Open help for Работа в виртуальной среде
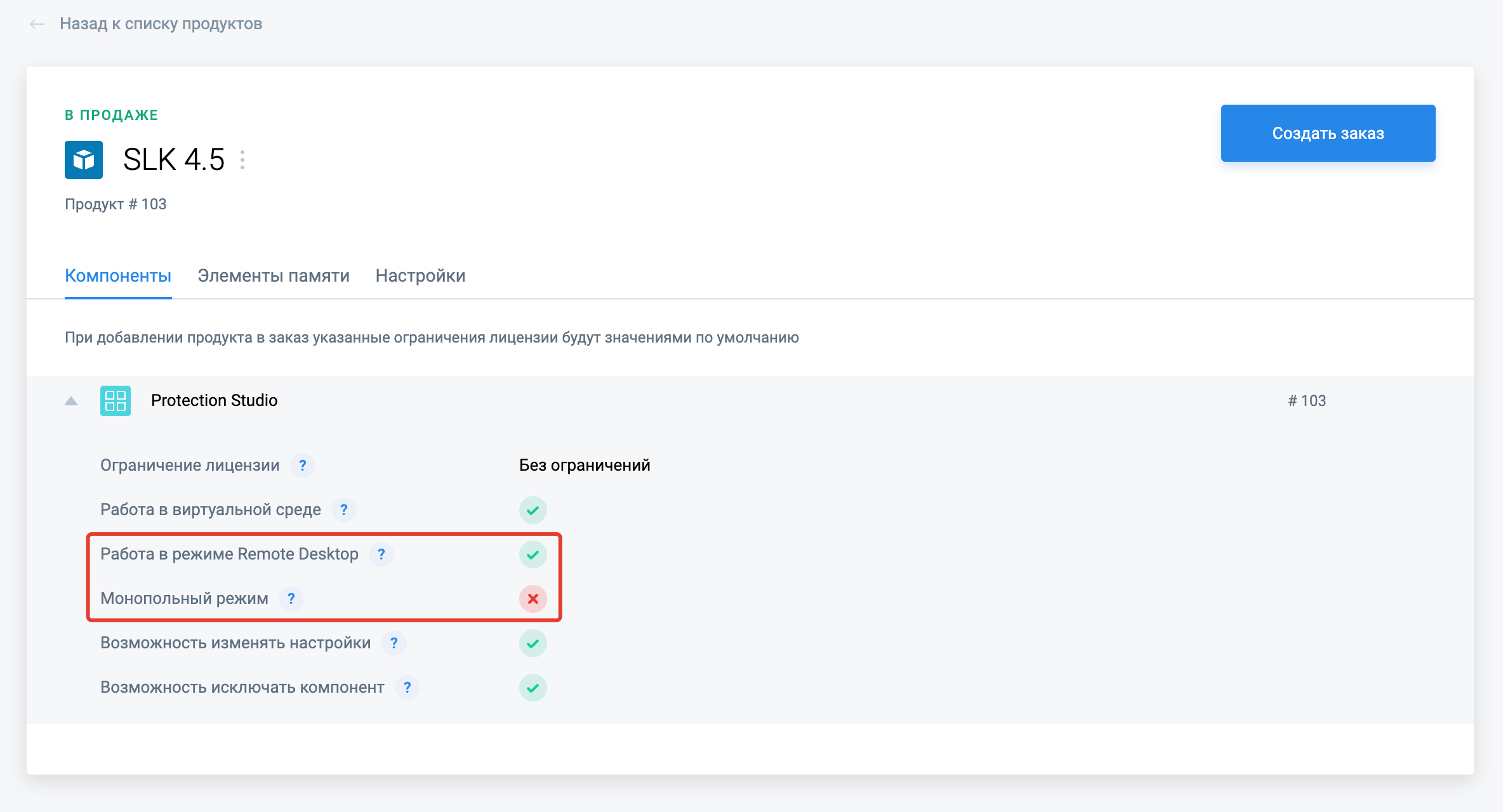The width and height of the screenshot is (1503, 812). pyautogui.click(x=344, y=510)
